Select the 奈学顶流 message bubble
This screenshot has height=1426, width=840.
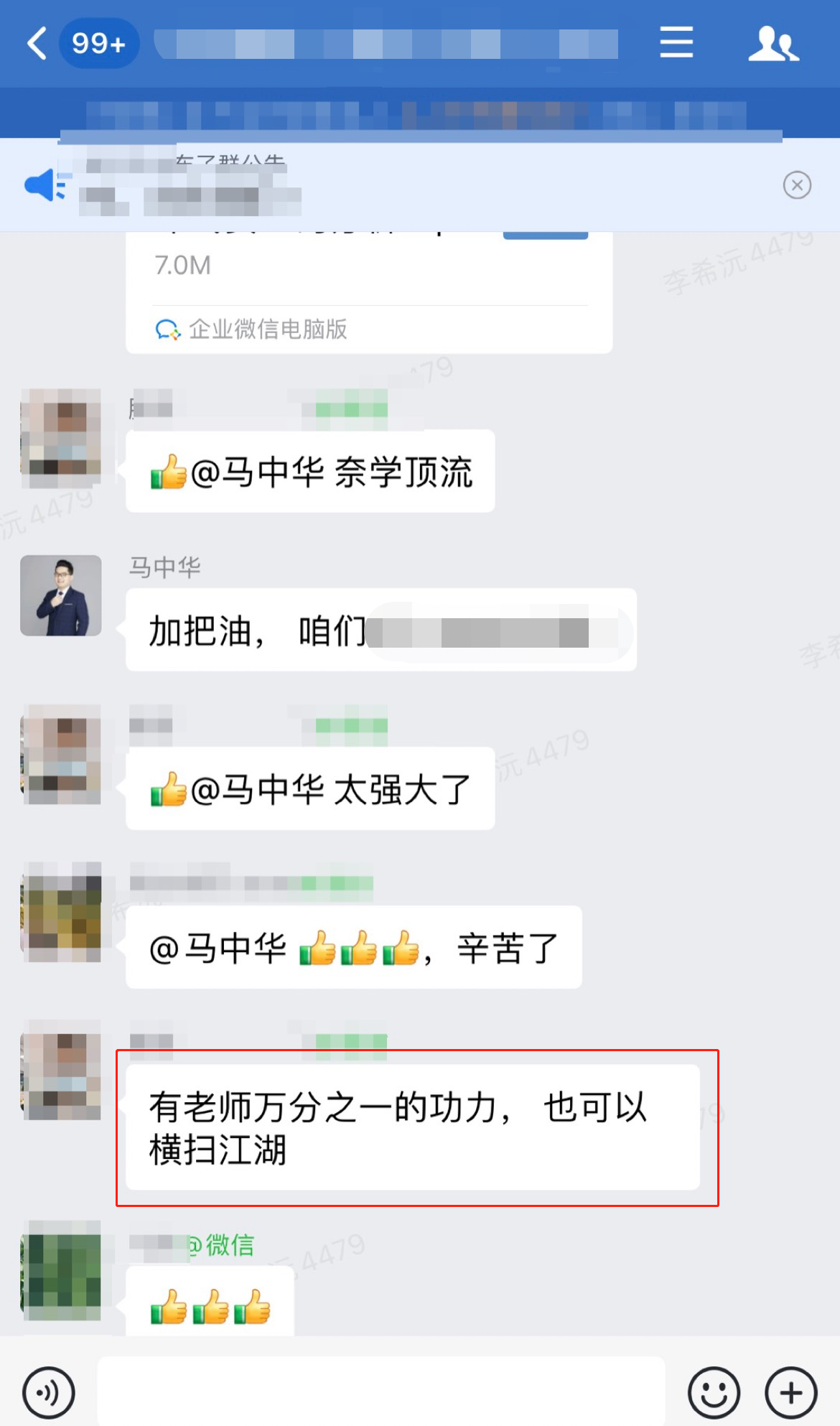(x=310, y=471)
